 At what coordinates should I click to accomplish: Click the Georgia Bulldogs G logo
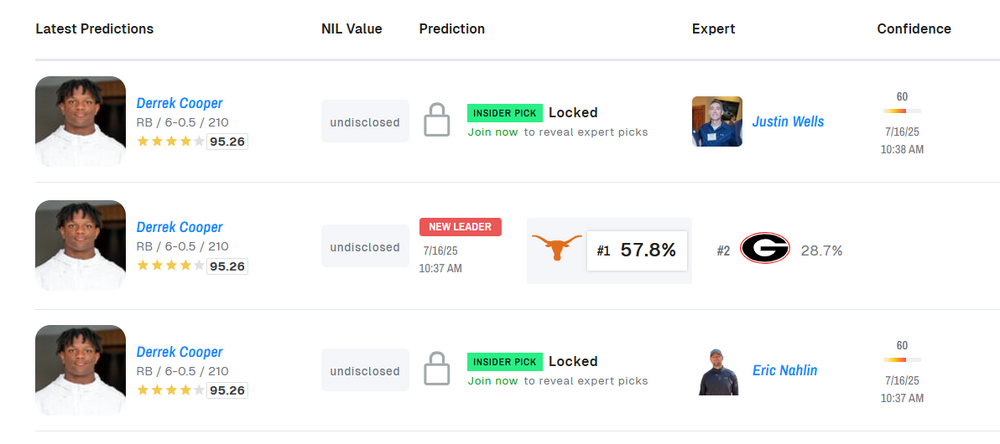point(765,249)
